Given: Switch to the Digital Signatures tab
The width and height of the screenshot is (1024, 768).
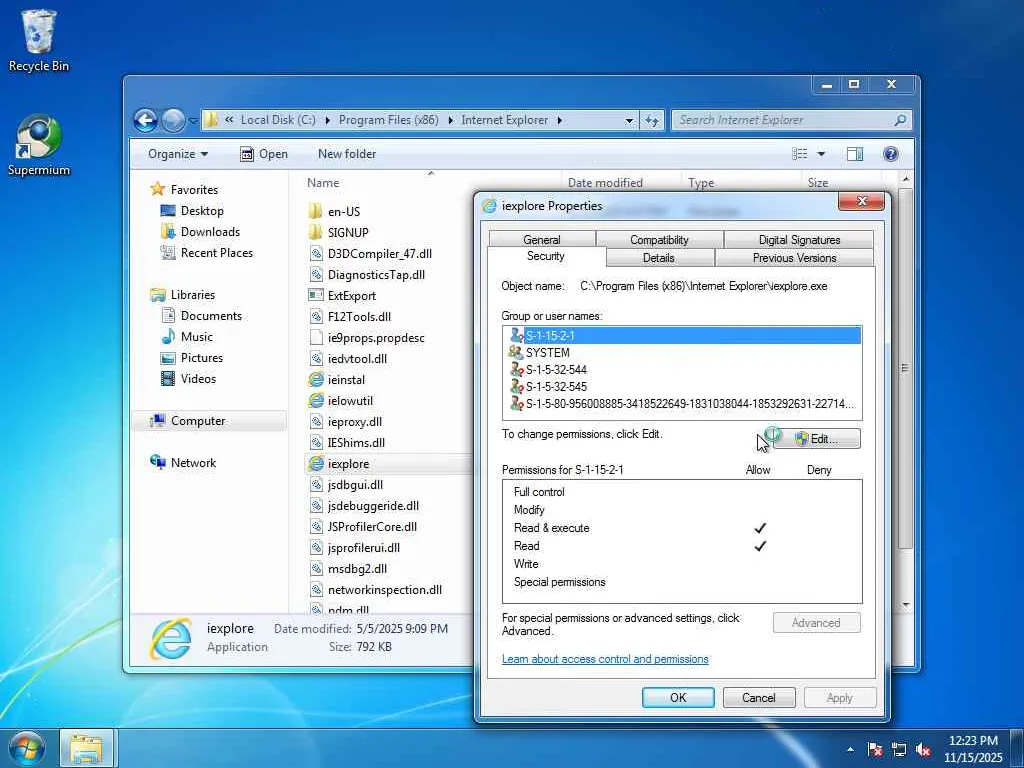Looking at the screenshot, I should point(799,240).
